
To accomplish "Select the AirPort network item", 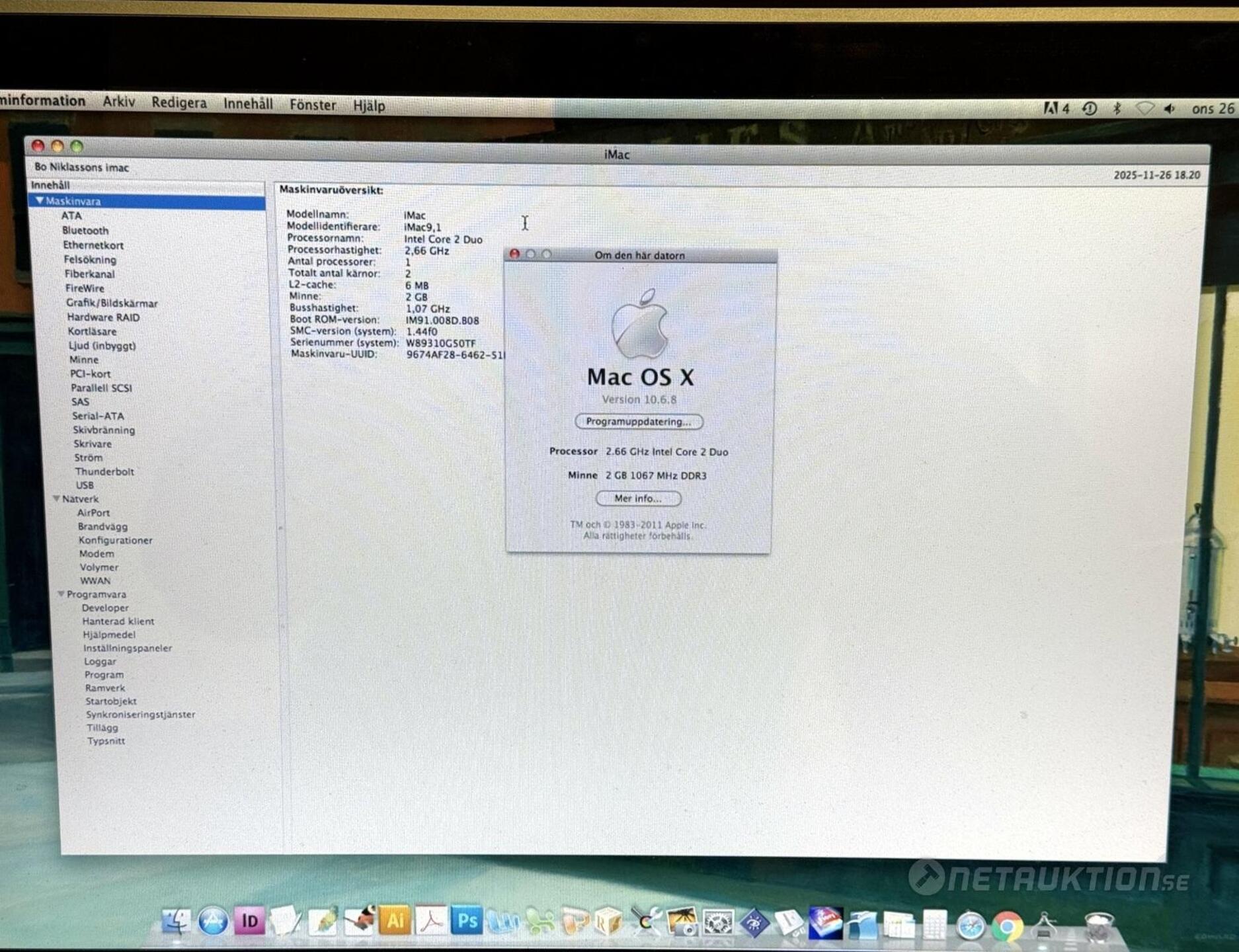I will (94, 513).
